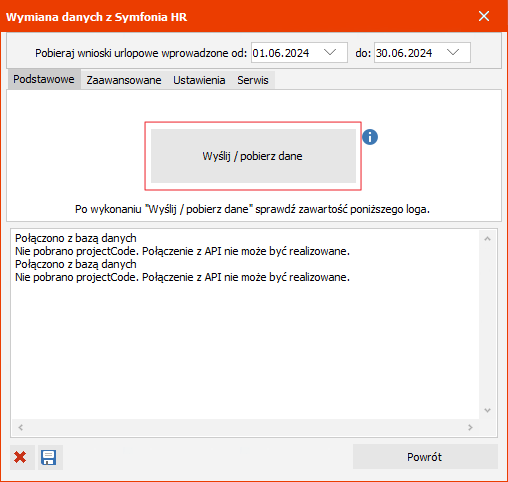Click the 30.06.2024 date field
Viewport: 508px width, 482px height.
point(422,53)
